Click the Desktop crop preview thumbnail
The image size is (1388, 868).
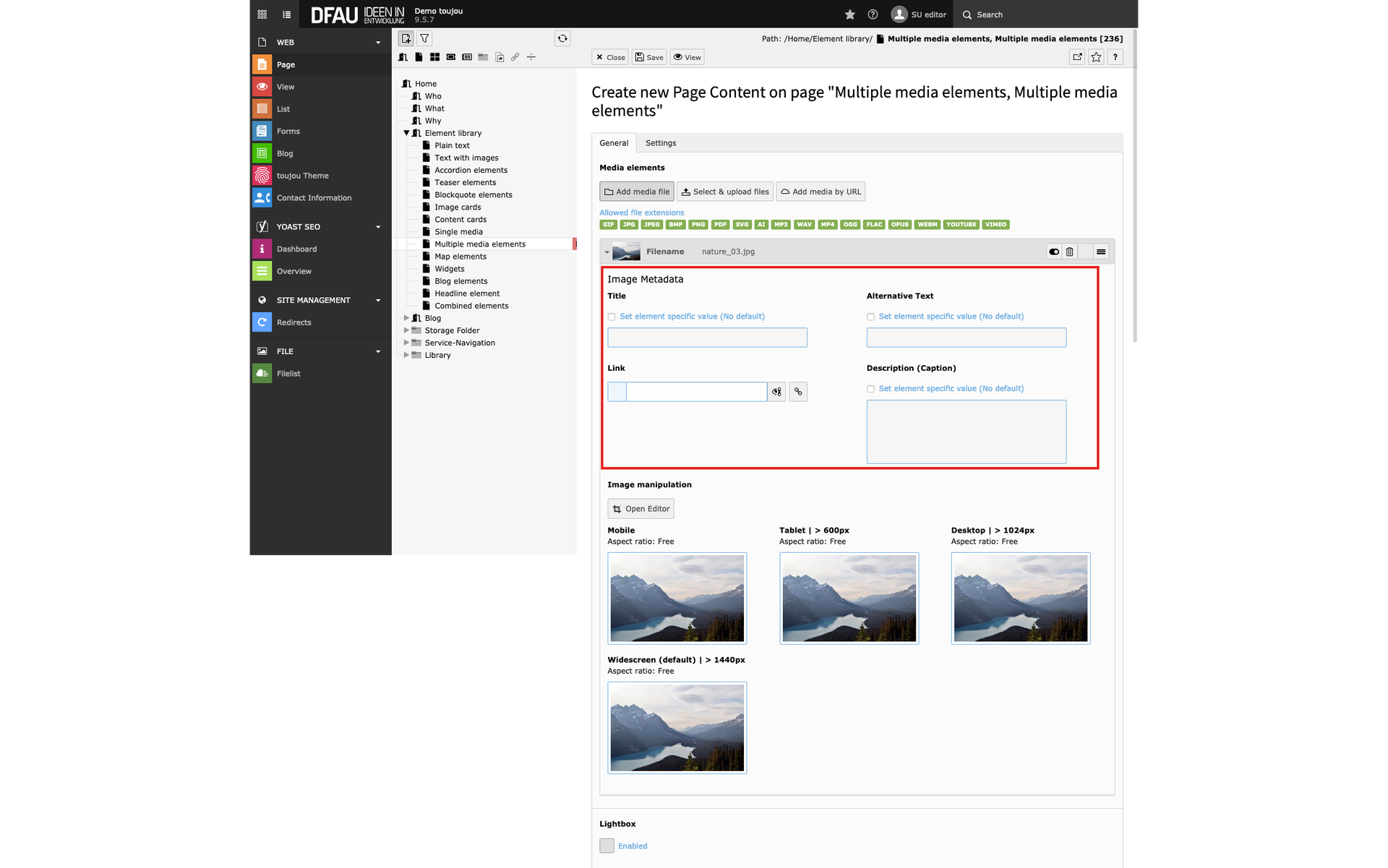point(1020,598)
